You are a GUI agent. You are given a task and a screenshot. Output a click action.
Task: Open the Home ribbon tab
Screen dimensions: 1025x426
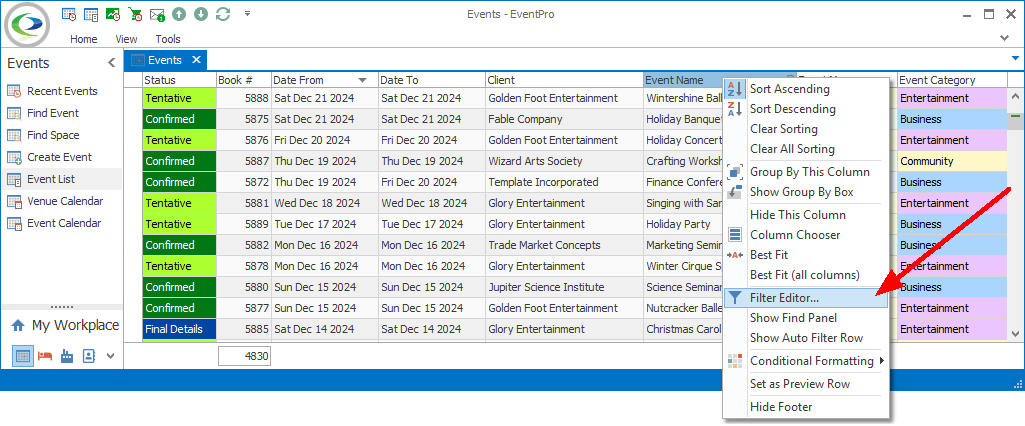point(84,39)
